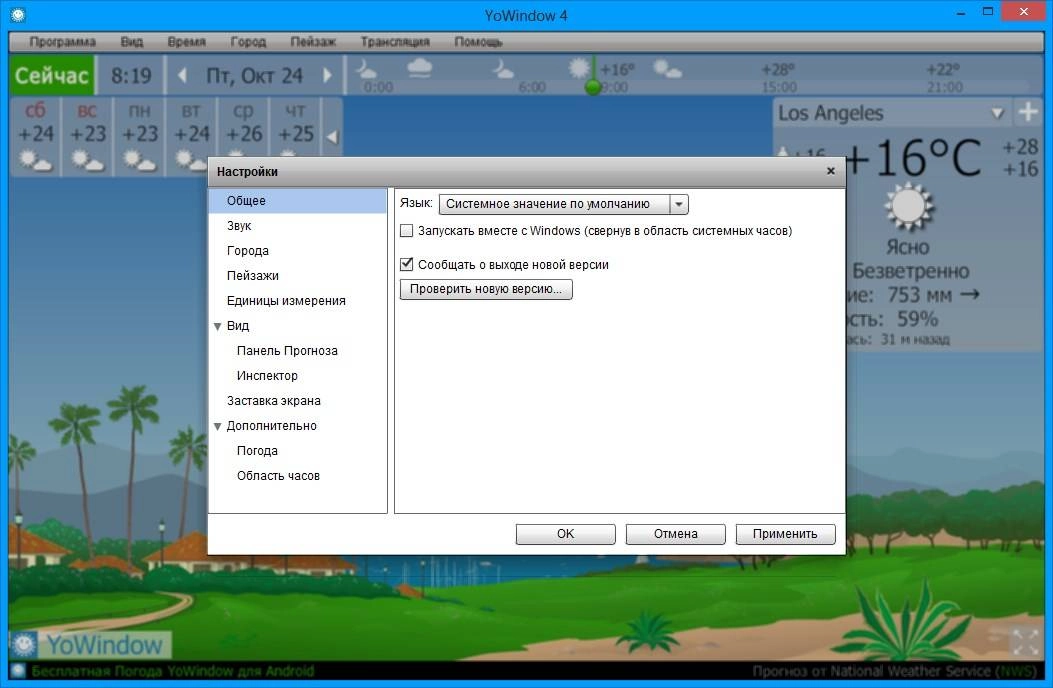Open the Время menu

coord(187,42)
